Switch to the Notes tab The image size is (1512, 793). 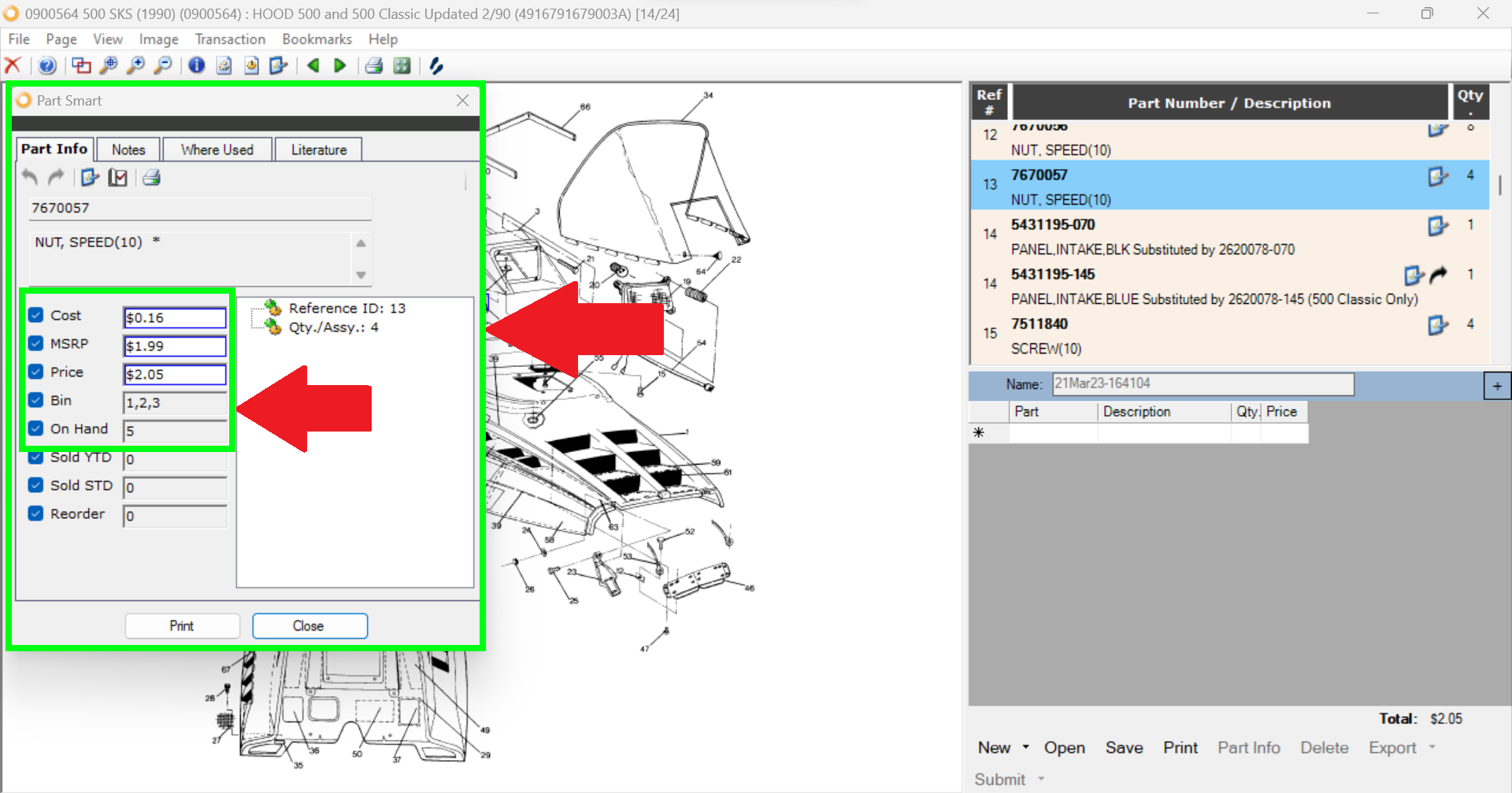pos(128,150)
